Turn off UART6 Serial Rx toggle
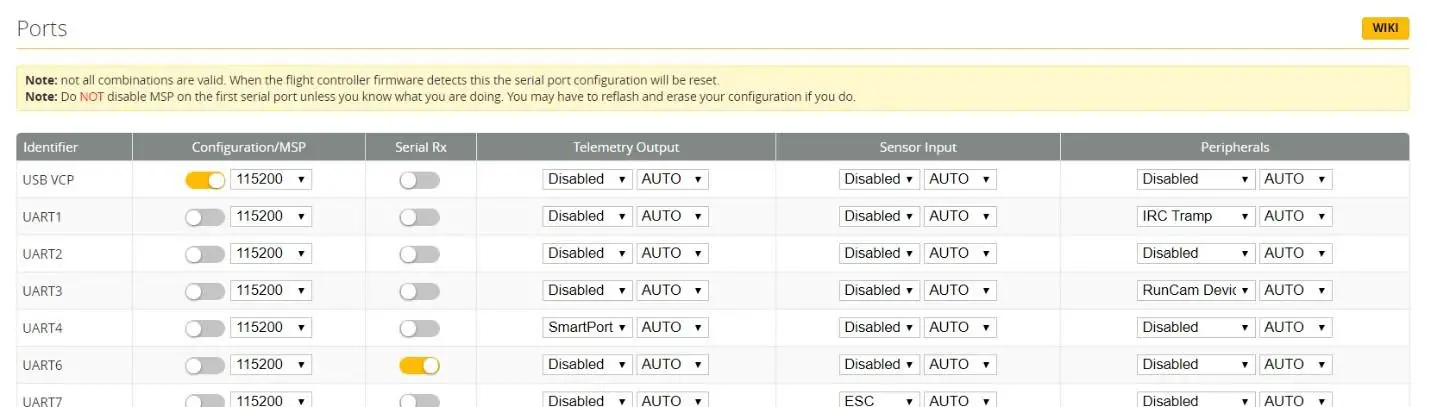Screen dimensions: 1431x407 (x=419, y=365)
